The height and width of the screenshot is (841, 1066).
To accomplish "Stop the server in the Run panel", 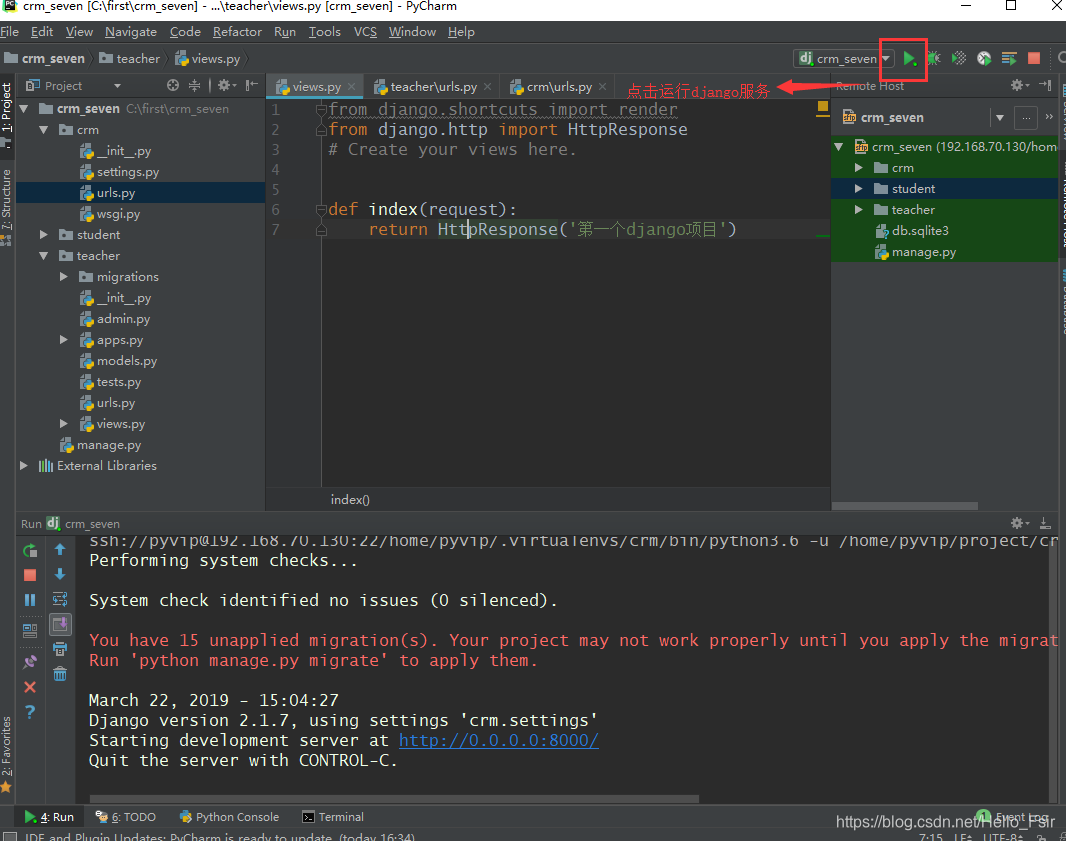I will coord(30,575).
